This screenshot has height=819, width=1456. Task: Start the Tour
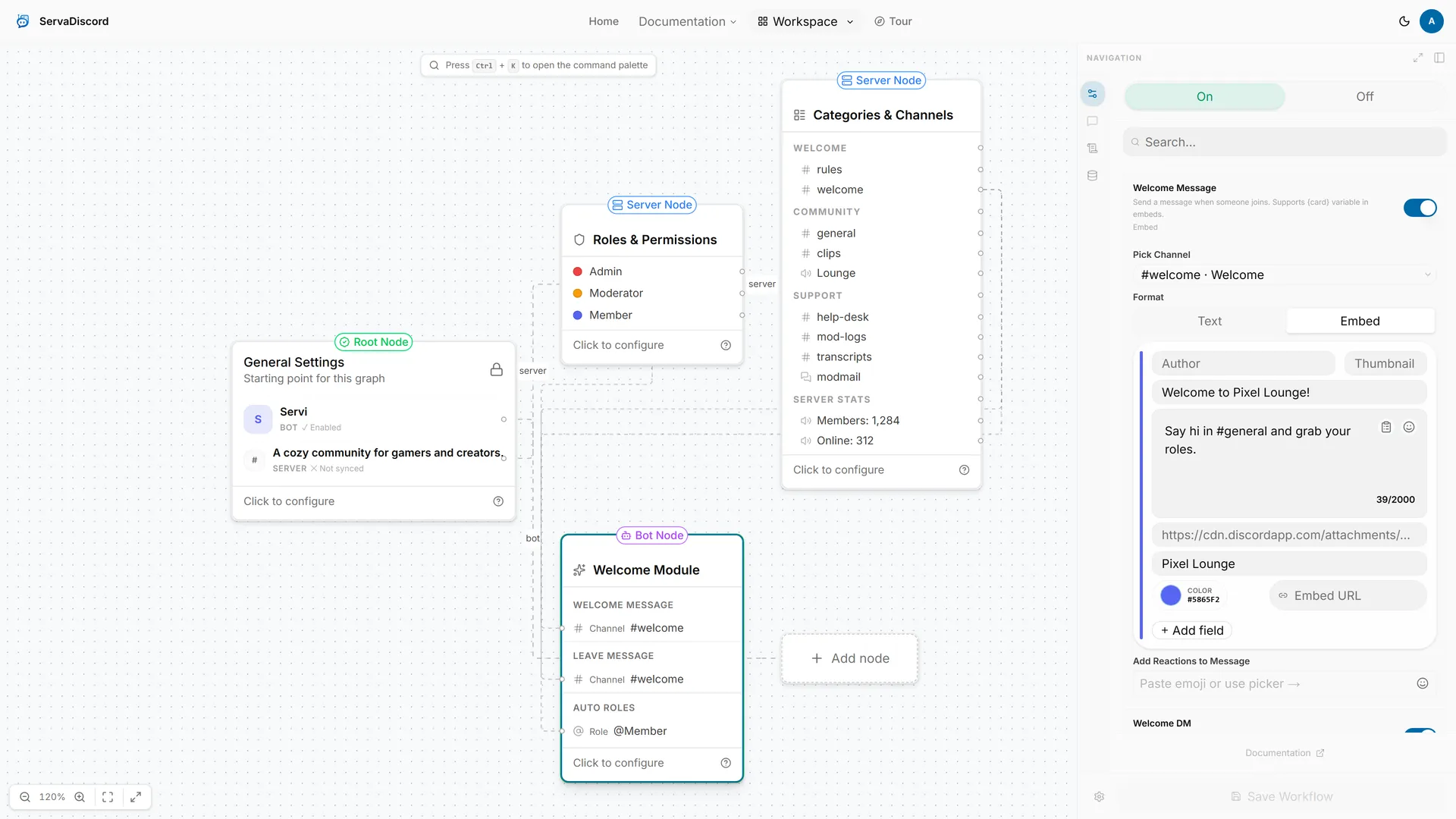(893, 21)
